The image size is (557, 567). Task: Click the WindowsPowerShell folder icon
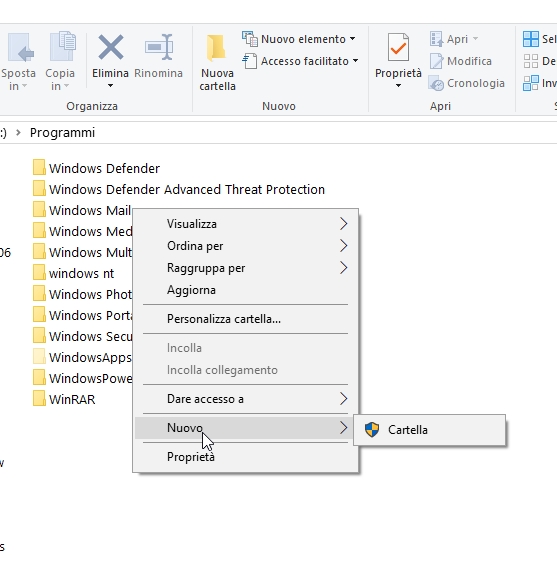pos(39,378)
